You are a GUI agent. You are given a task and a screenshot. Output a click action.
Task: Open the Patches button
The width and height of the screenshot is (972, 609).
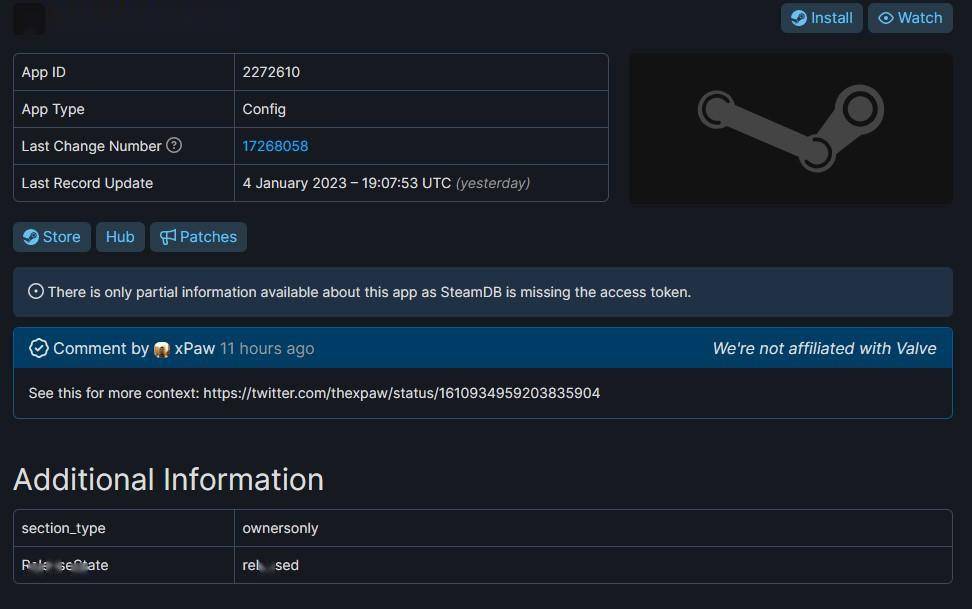pyautogui.click(x=198, y=237)
